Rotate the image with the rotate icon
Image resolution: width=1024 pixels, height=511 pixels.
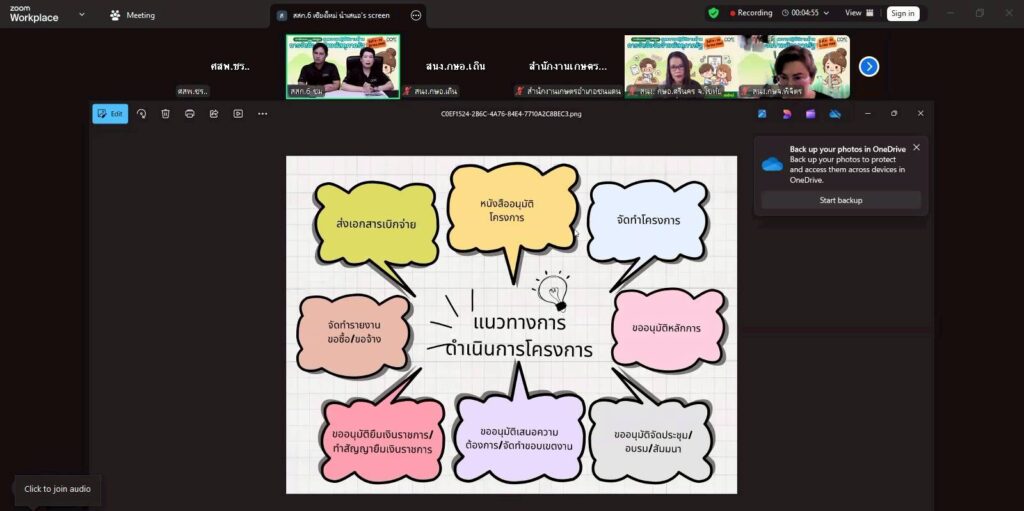[x=141, y=114]
